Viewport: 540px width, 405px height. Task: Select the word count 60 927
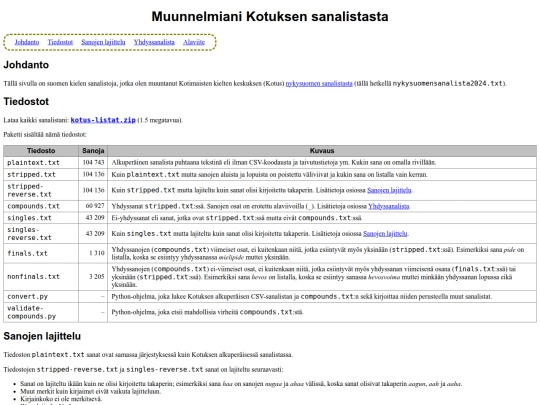point(95,206)
